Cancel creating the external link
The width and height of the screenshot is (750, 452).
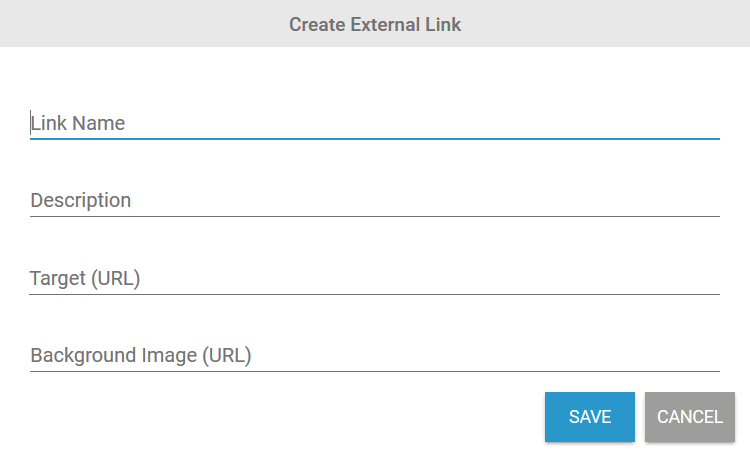[x=690, y=417]
